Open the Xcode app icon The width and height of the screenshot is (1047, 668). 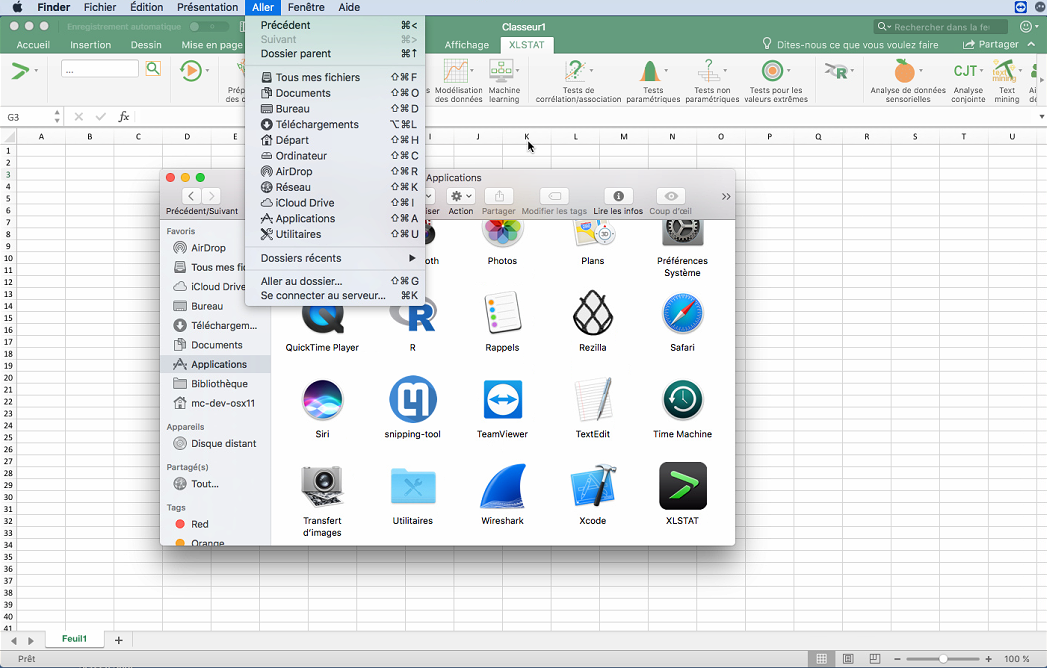click(x=592, y=486)
